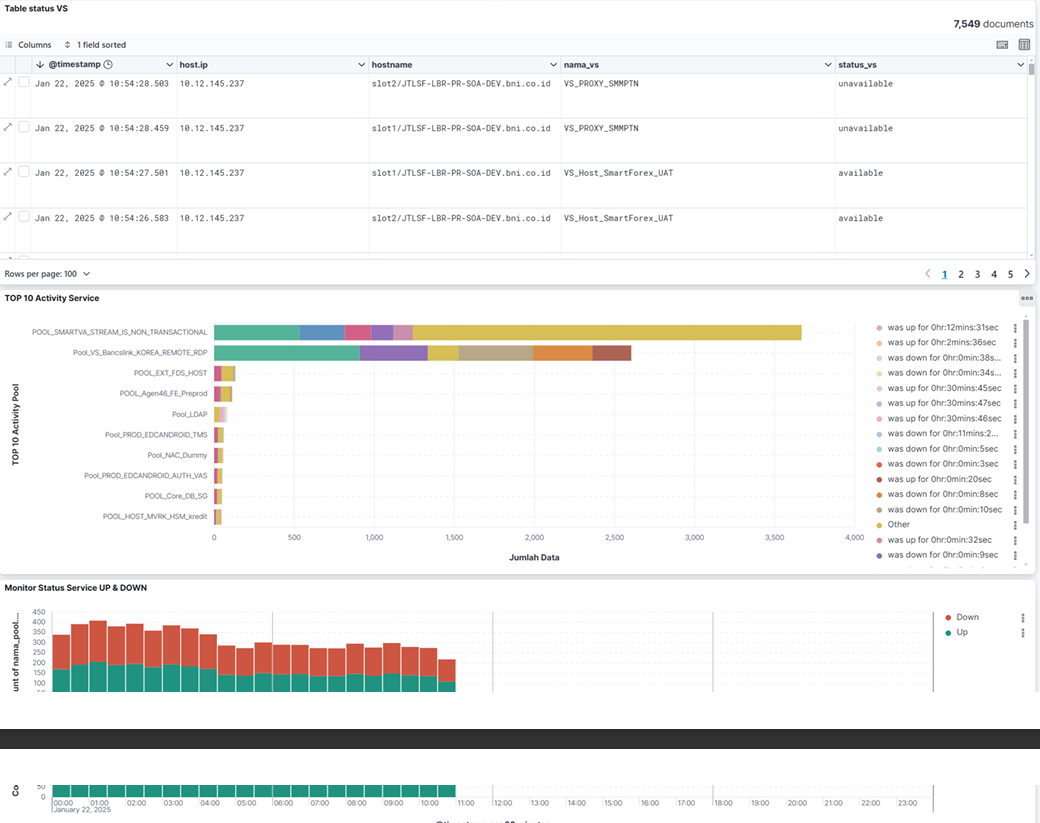Jump to page 3 of the table
Image resolution: width=1040 pixels, height=823 pixels.
(x=977, y=274)
